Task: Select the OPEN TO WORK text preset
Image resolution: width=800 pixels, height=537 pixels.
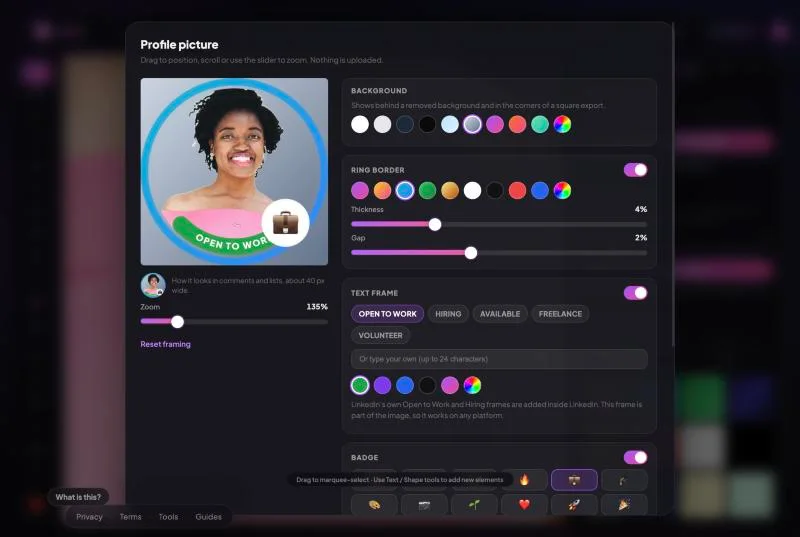Action: (x=387, y=314)
